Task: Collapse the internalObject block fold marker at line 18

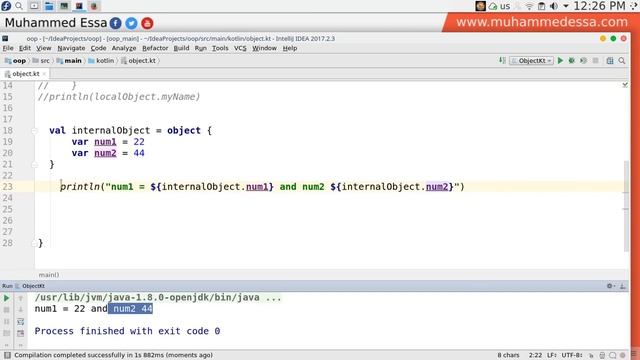Action: (35, 131)
